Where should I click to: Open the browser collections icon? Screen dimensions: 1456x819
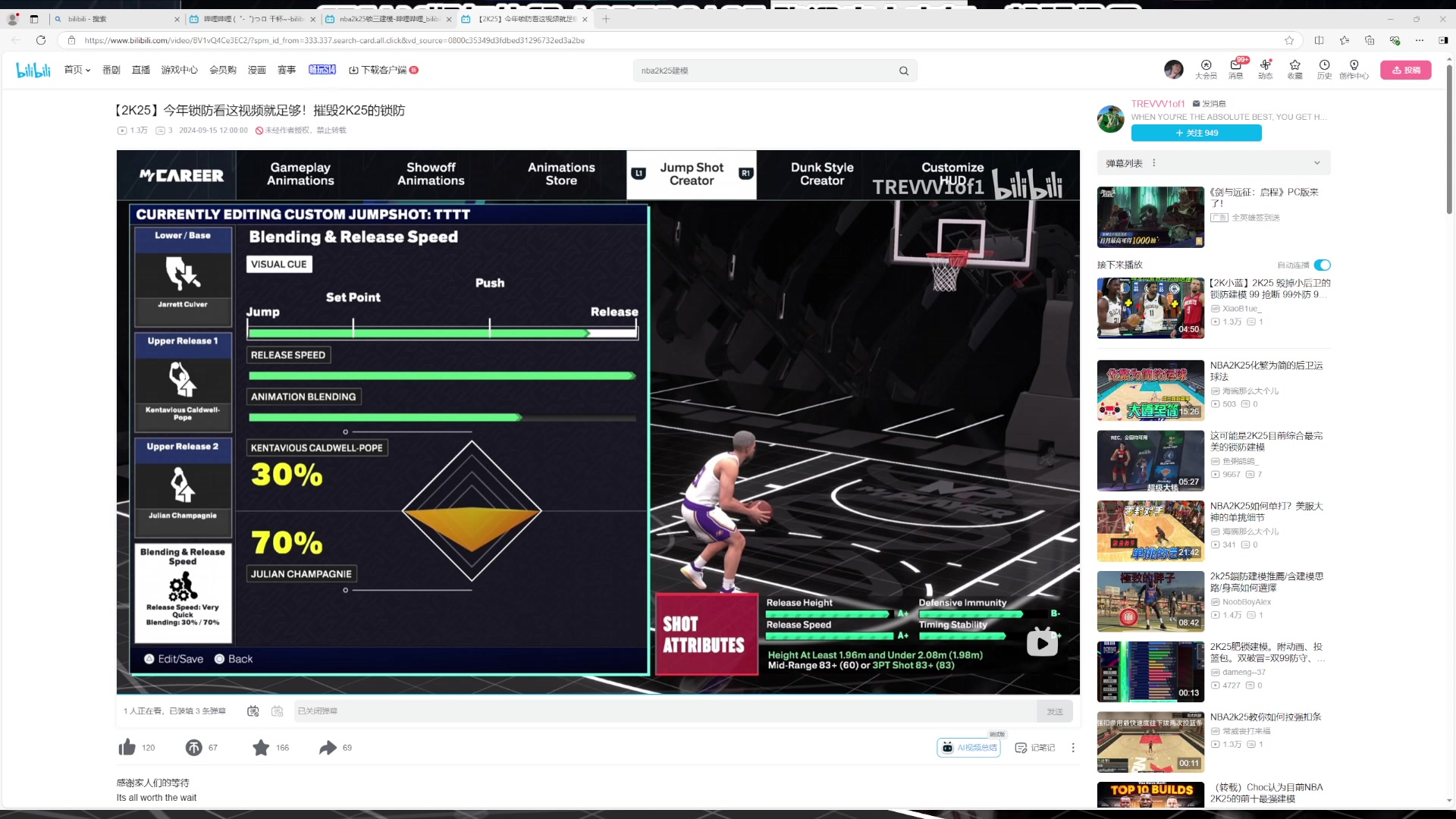[1370, 40]
